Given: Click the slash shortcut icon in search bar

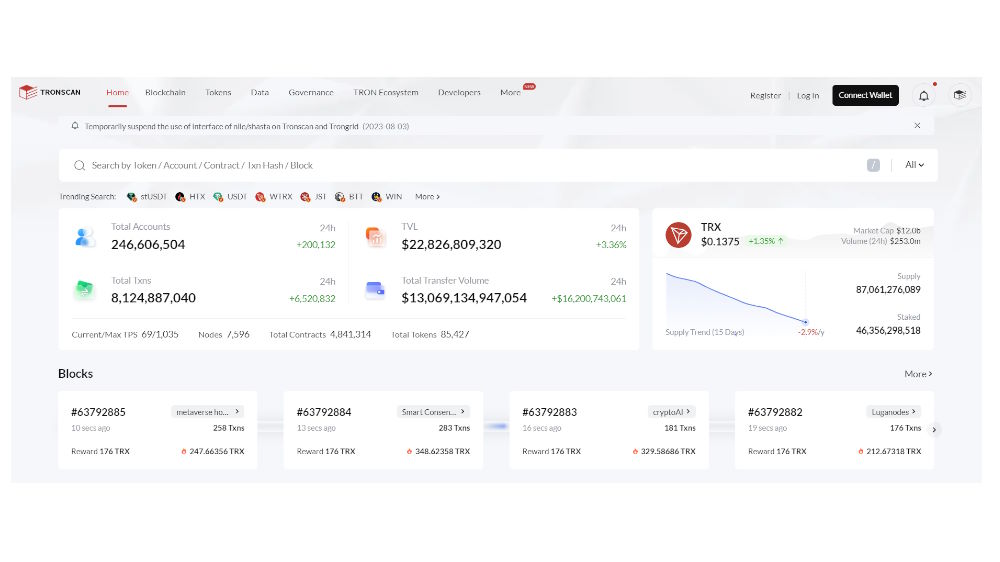Looking at the screenshot, I should pos(873,165).
